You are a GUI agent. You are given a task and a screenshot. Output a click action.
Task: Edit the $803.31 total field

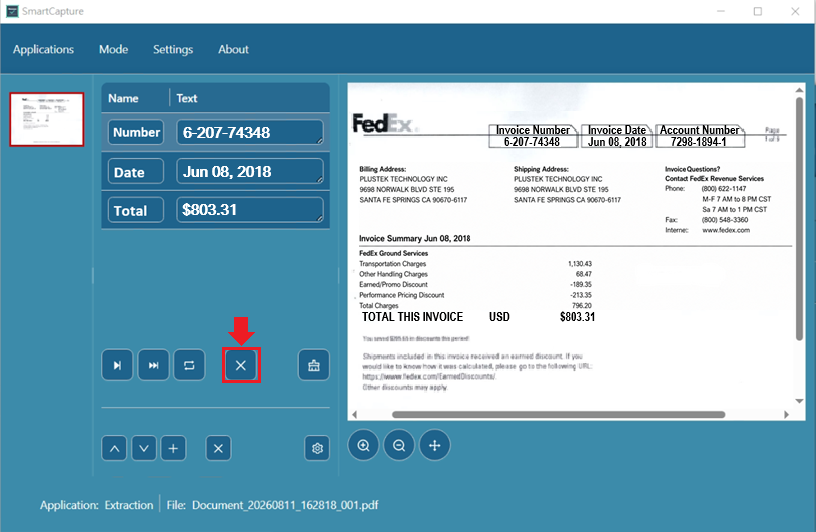pyautogui.click(x=250, y=210)
